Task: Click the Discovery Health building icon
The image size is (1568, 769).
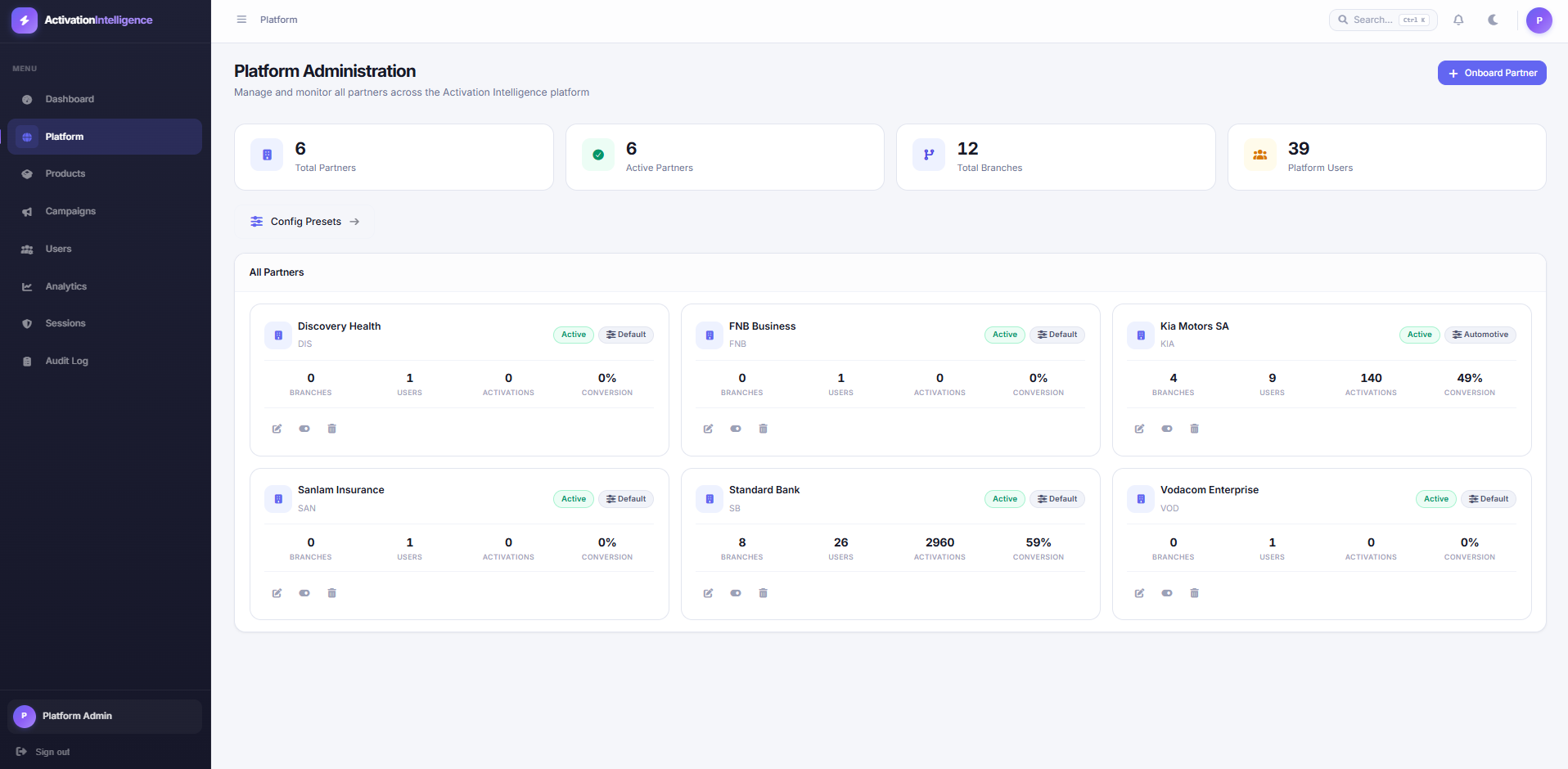Action: tap(278, 335)
